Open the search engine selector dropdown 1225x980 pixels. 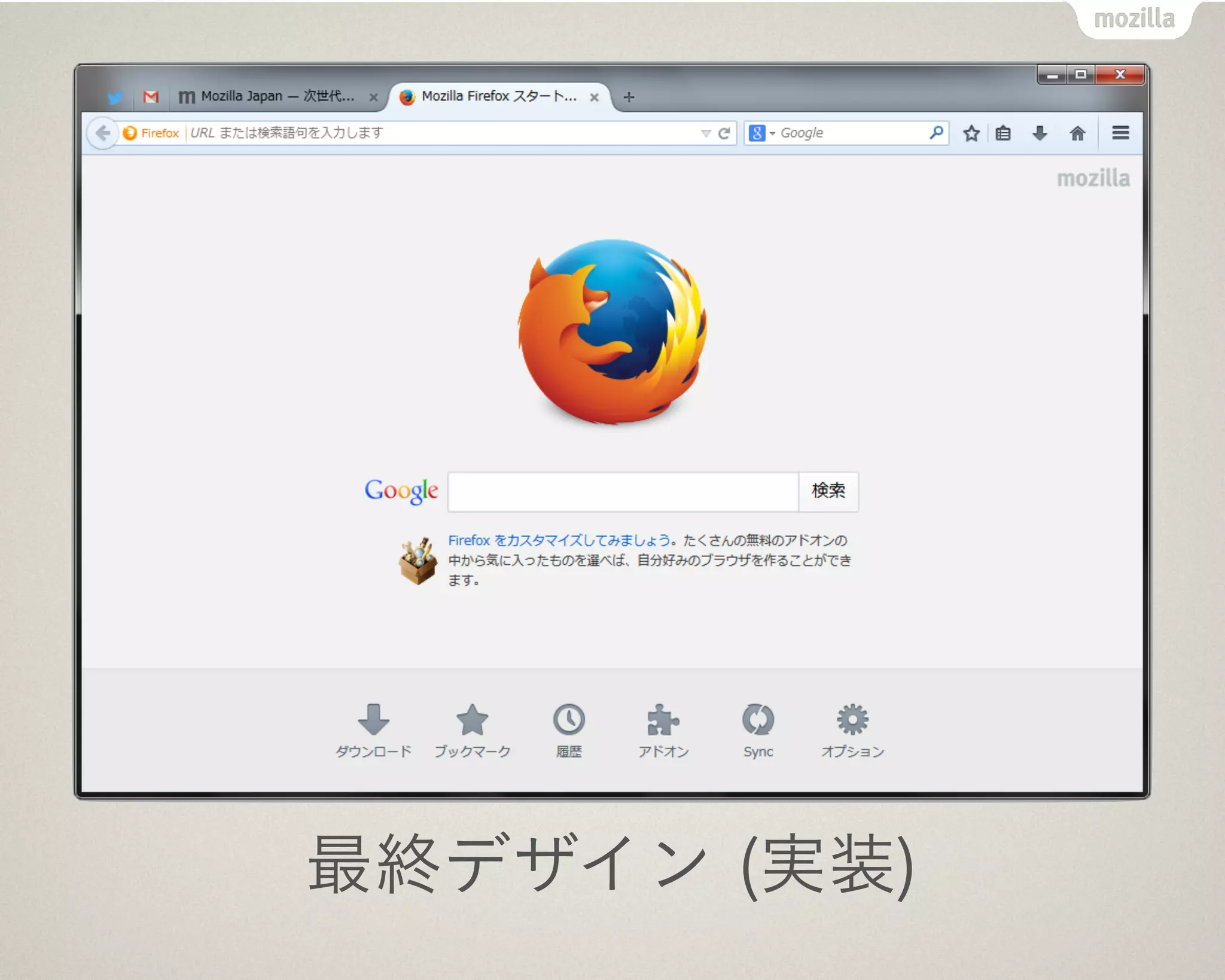click(x=762, y=133)
